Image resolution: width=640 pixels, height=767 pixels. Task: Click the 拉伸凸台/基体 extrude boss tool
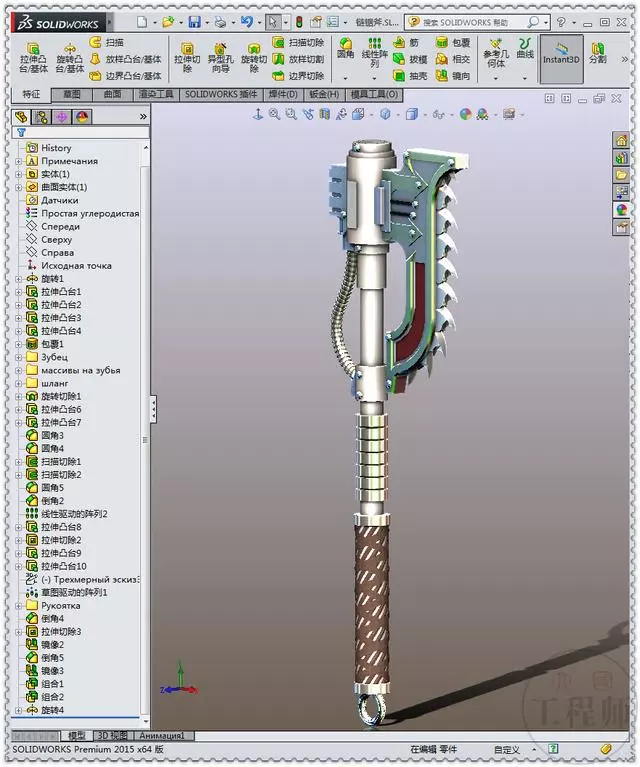(x=33, y=58)
